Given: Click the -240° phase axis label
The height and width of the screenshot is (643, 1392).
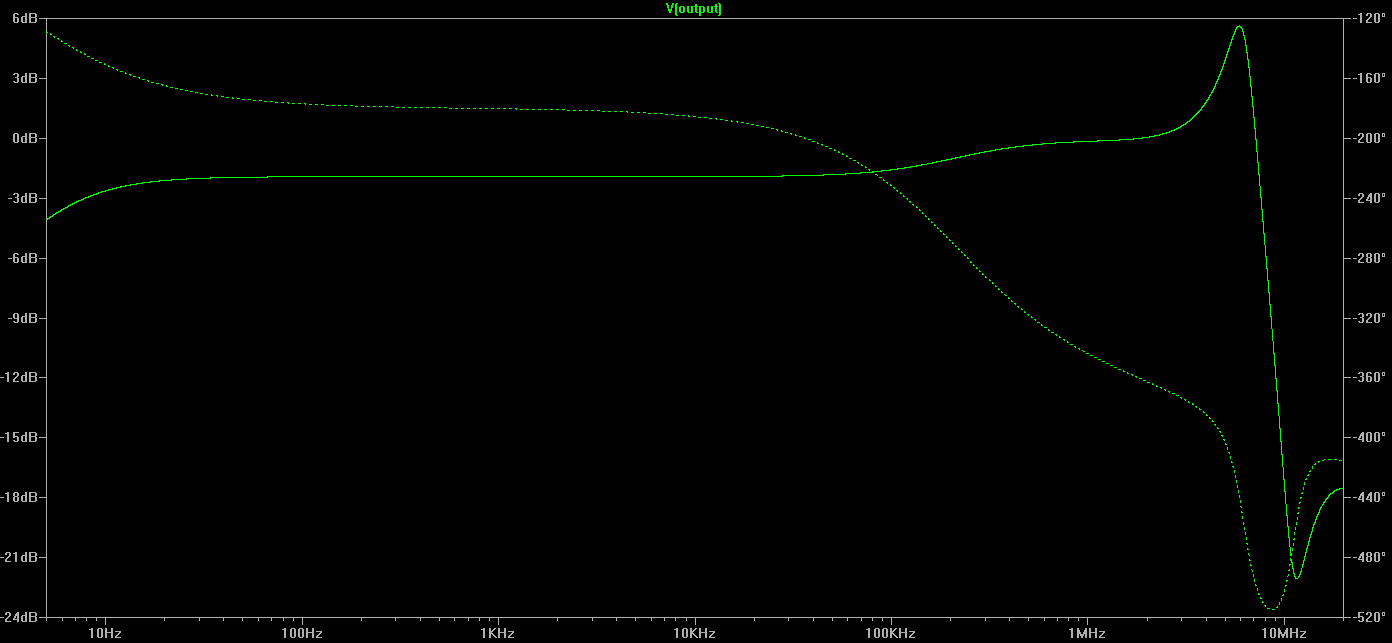Looking at the screenshot, I should coord(1367,198).
